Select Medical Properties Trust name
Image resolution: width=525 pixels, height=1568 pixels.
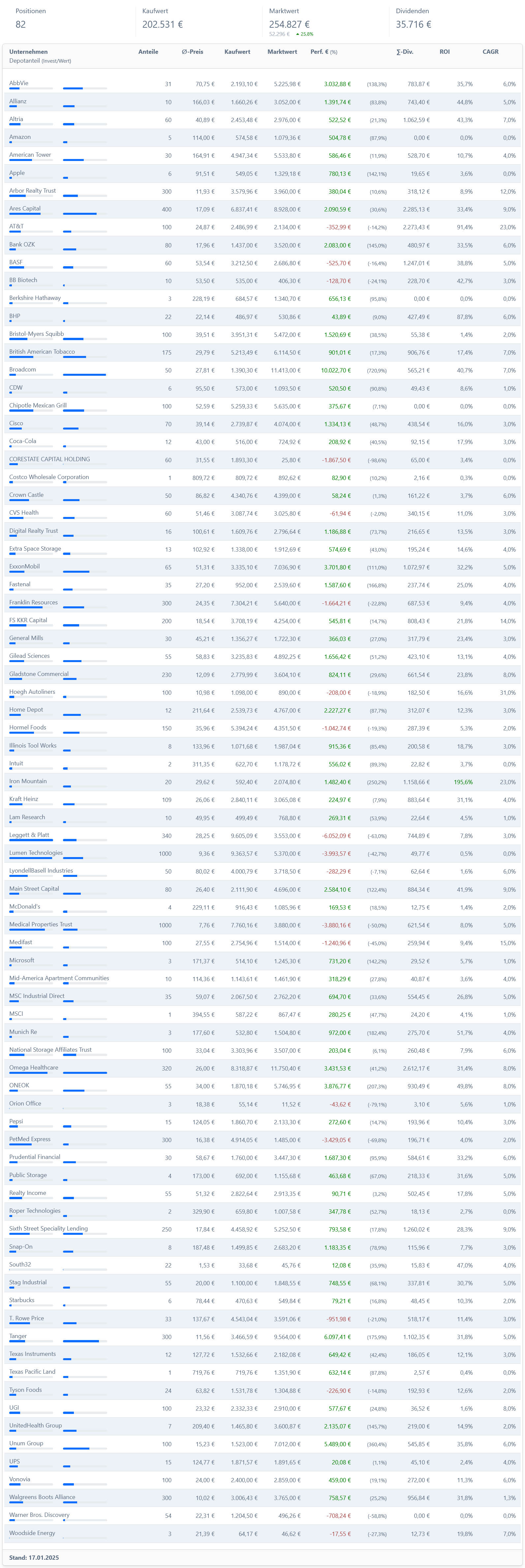tap(41, 924)
